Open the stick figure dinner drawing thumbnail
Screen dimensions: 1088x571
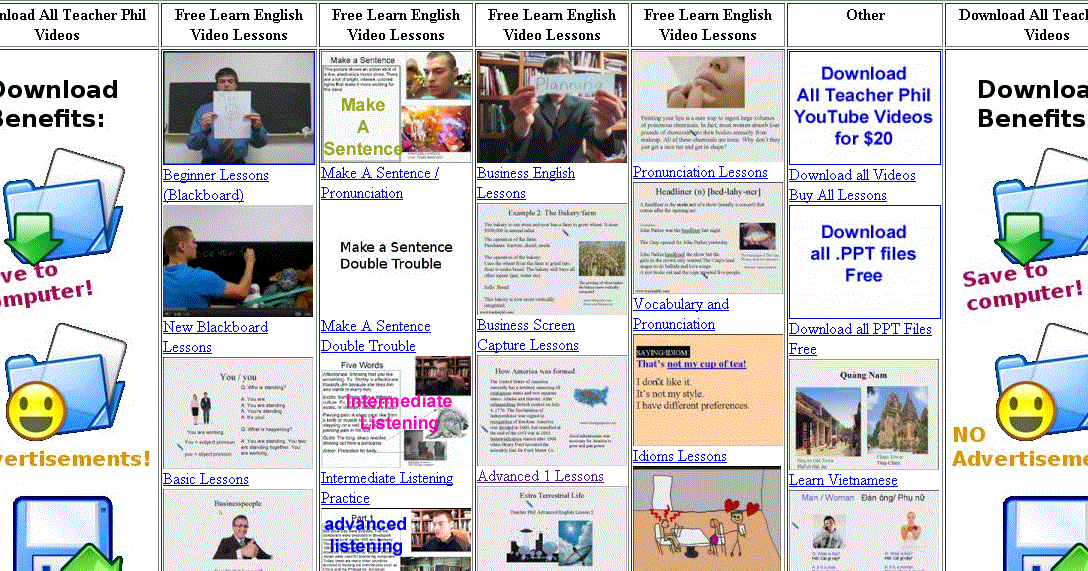[x=708, y=519]
